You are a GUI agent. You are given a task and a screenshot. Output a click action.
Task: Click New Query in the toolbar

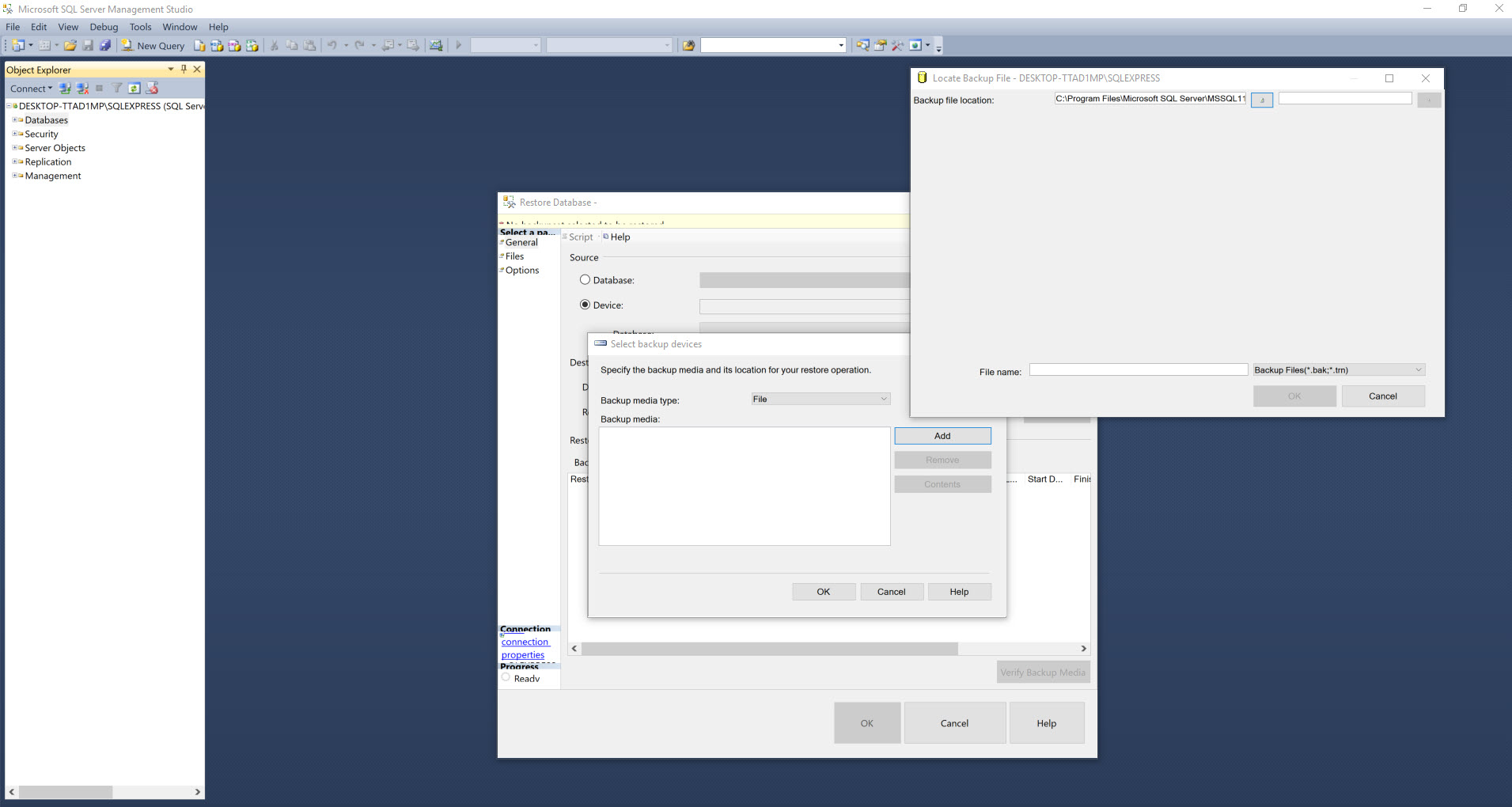click(153, 46)
